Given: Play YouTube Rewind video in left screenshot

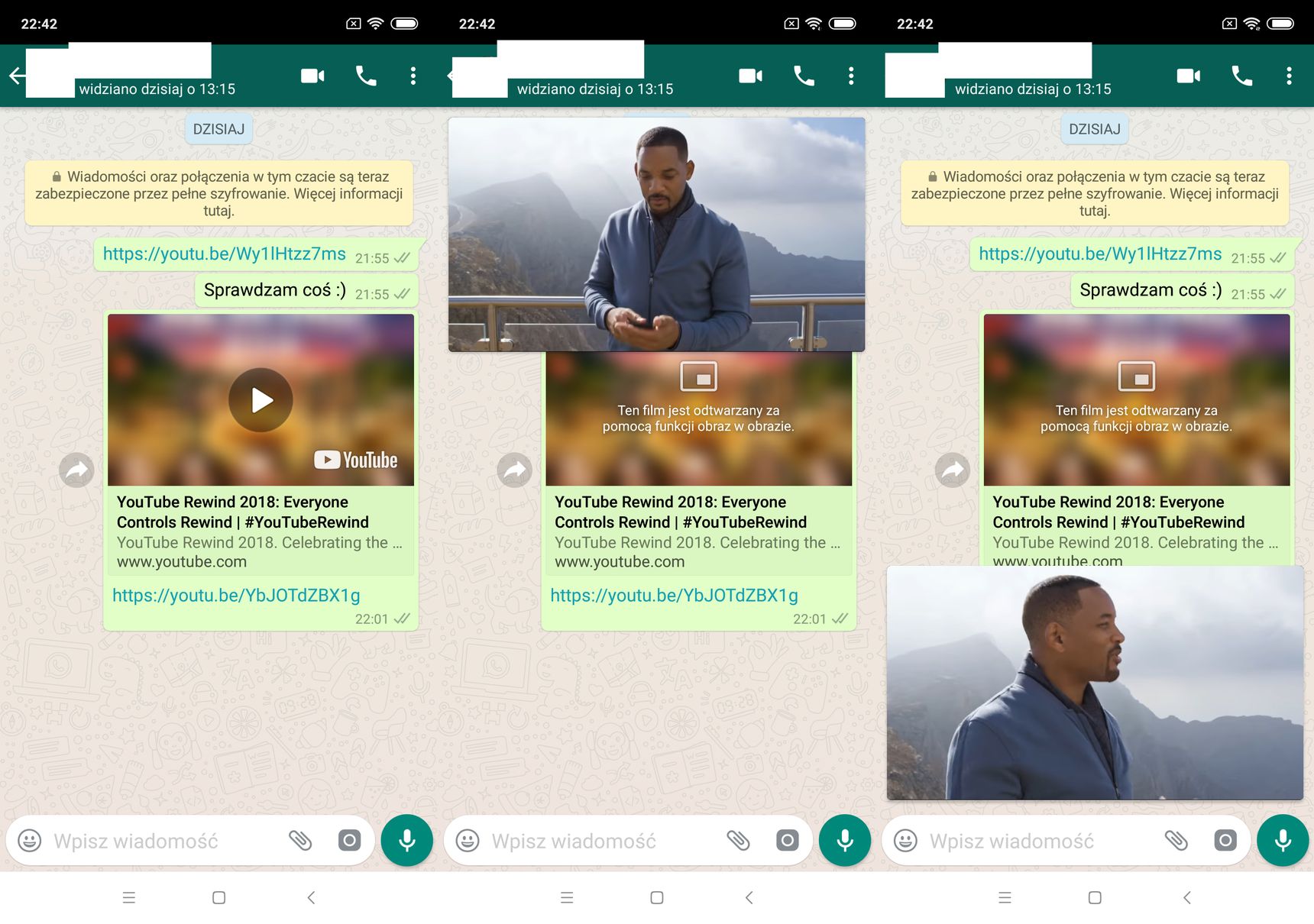Looking at the screenshot, I should pos(261,400).
